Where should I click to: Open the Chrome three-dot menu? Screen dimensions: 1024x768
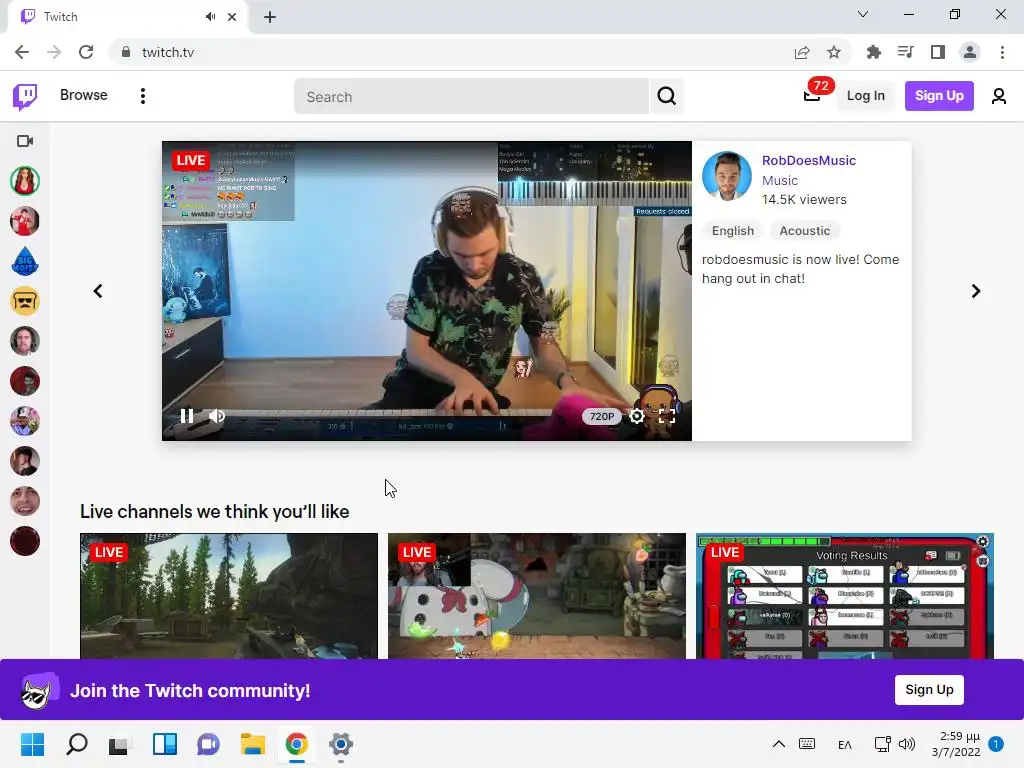coord(1002,52)
